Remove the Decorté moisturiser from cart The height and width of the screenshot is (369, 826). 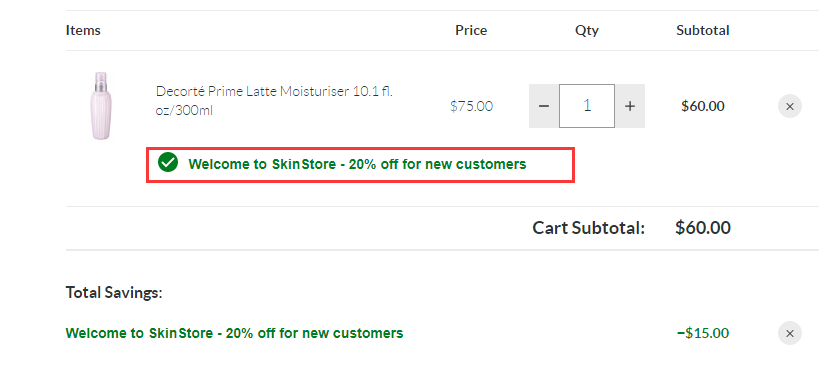pos(790,106)
